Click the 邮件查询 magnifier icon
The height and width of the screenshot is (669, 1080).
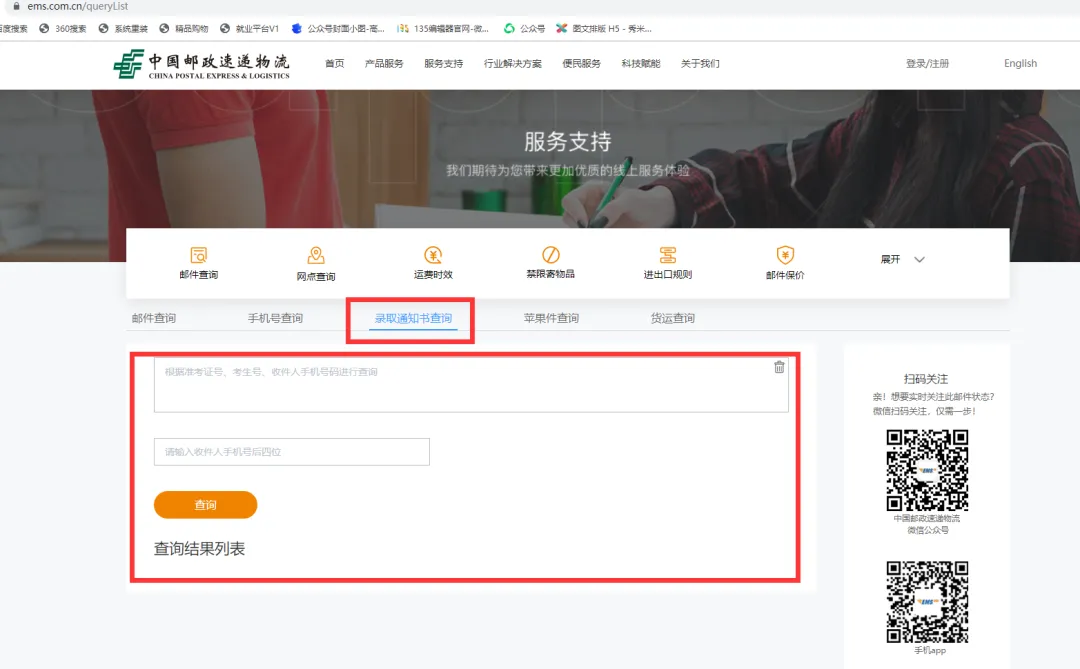[198, 255]
